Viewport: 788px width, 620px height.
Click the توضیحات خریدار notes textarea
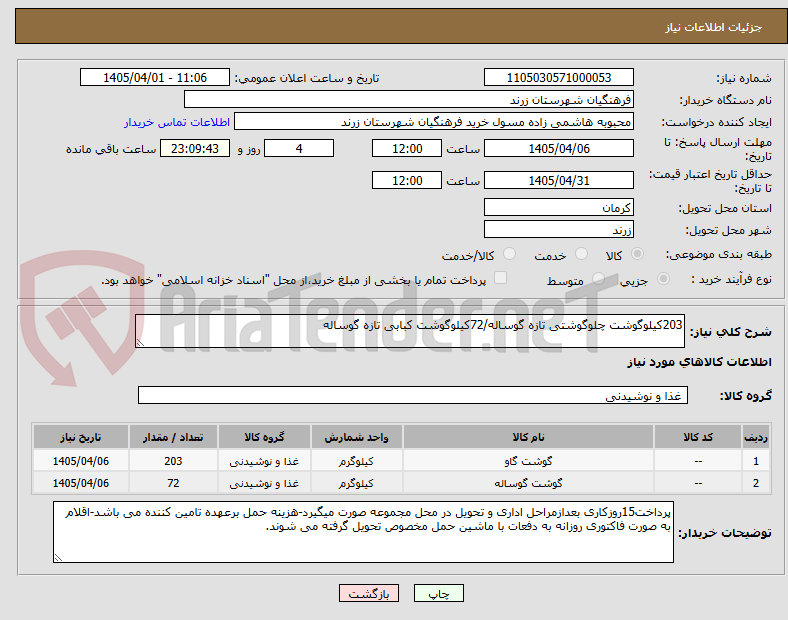pyautogui.click(x=363, y=532)
